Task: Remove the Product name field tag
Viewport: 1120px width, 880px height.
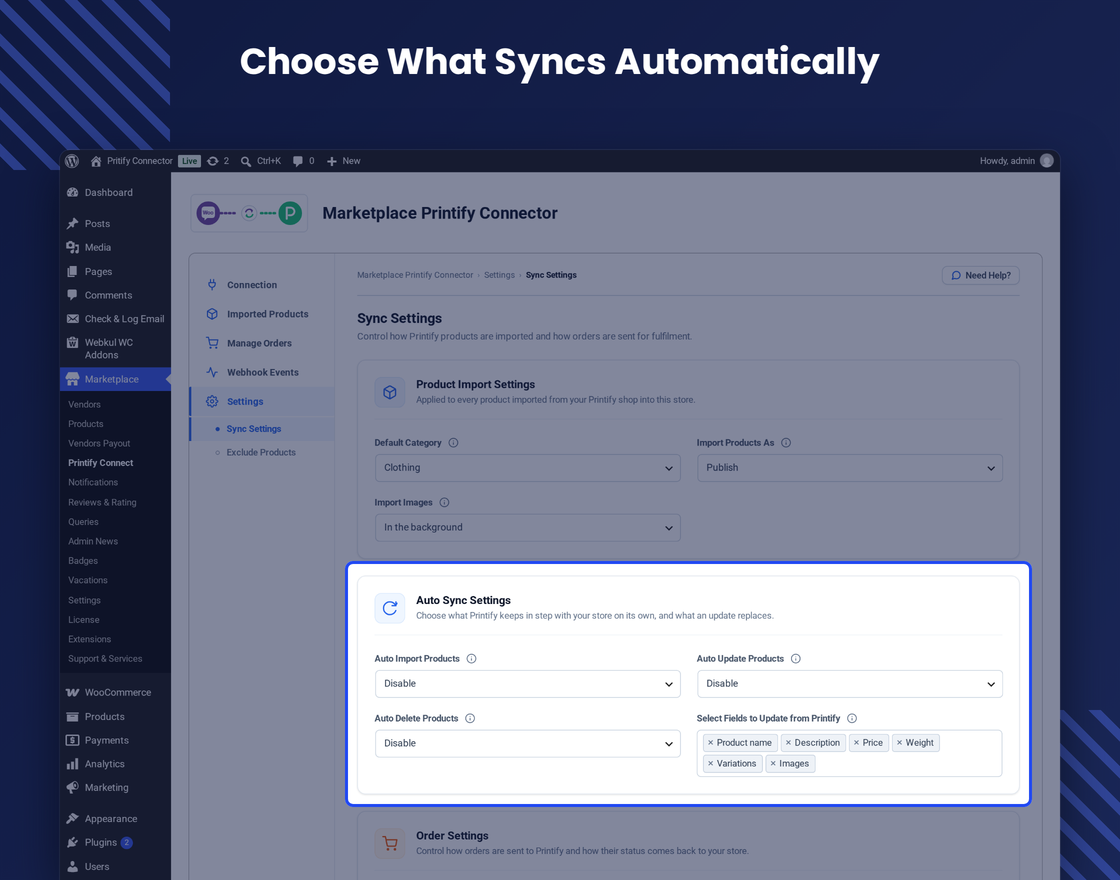Action: (711, 743)
